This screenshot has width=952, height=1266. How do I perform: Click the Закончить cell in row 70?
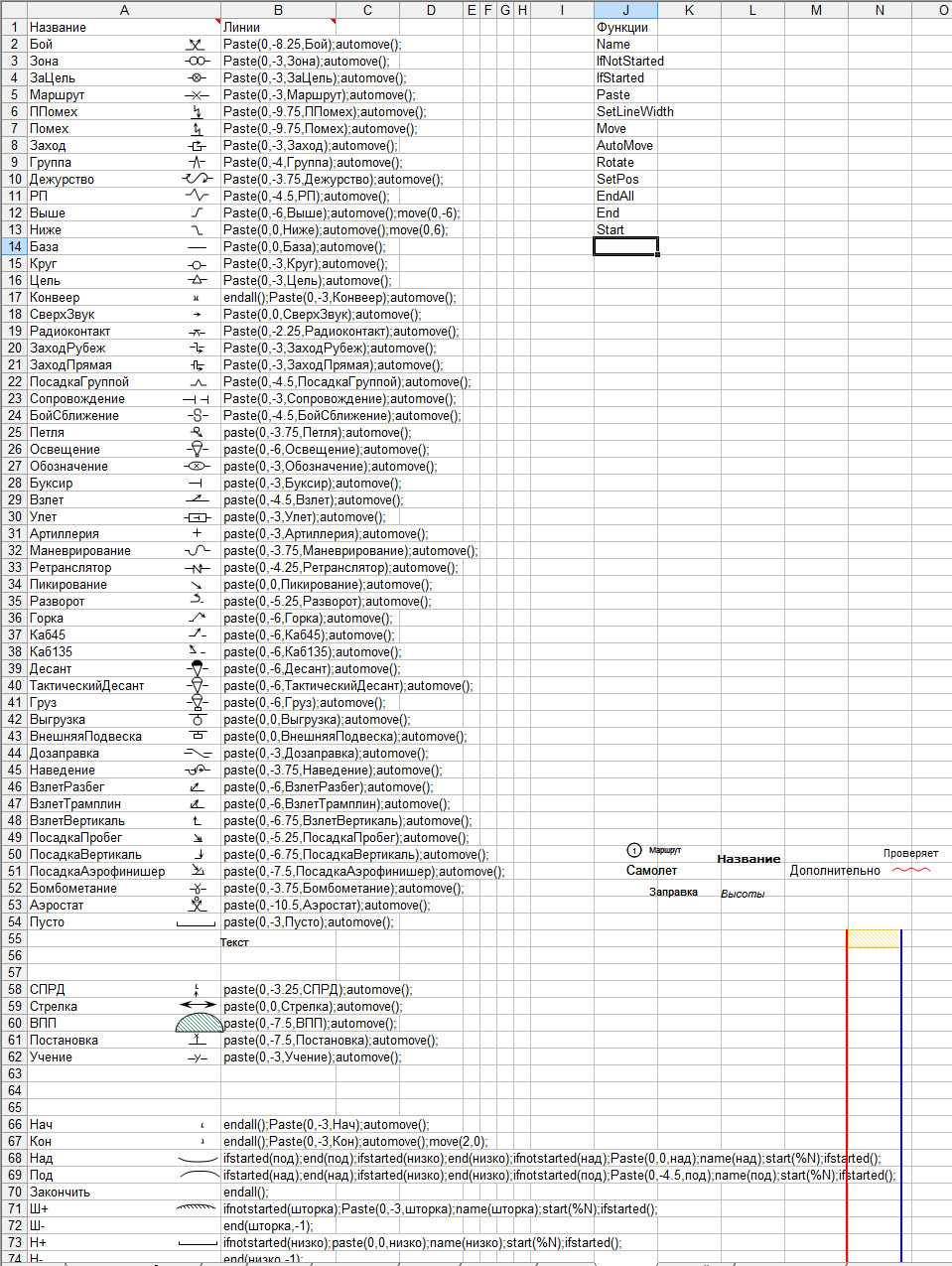pos(124,1192)
